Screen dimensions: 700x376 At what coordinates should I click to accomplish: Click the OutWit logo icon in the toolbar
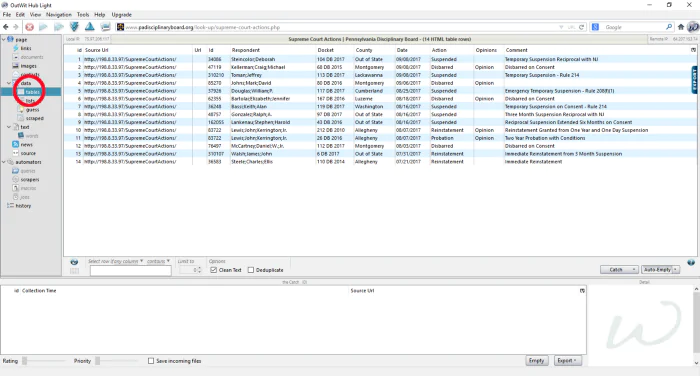pyautogui.click(x=693, y=27)
